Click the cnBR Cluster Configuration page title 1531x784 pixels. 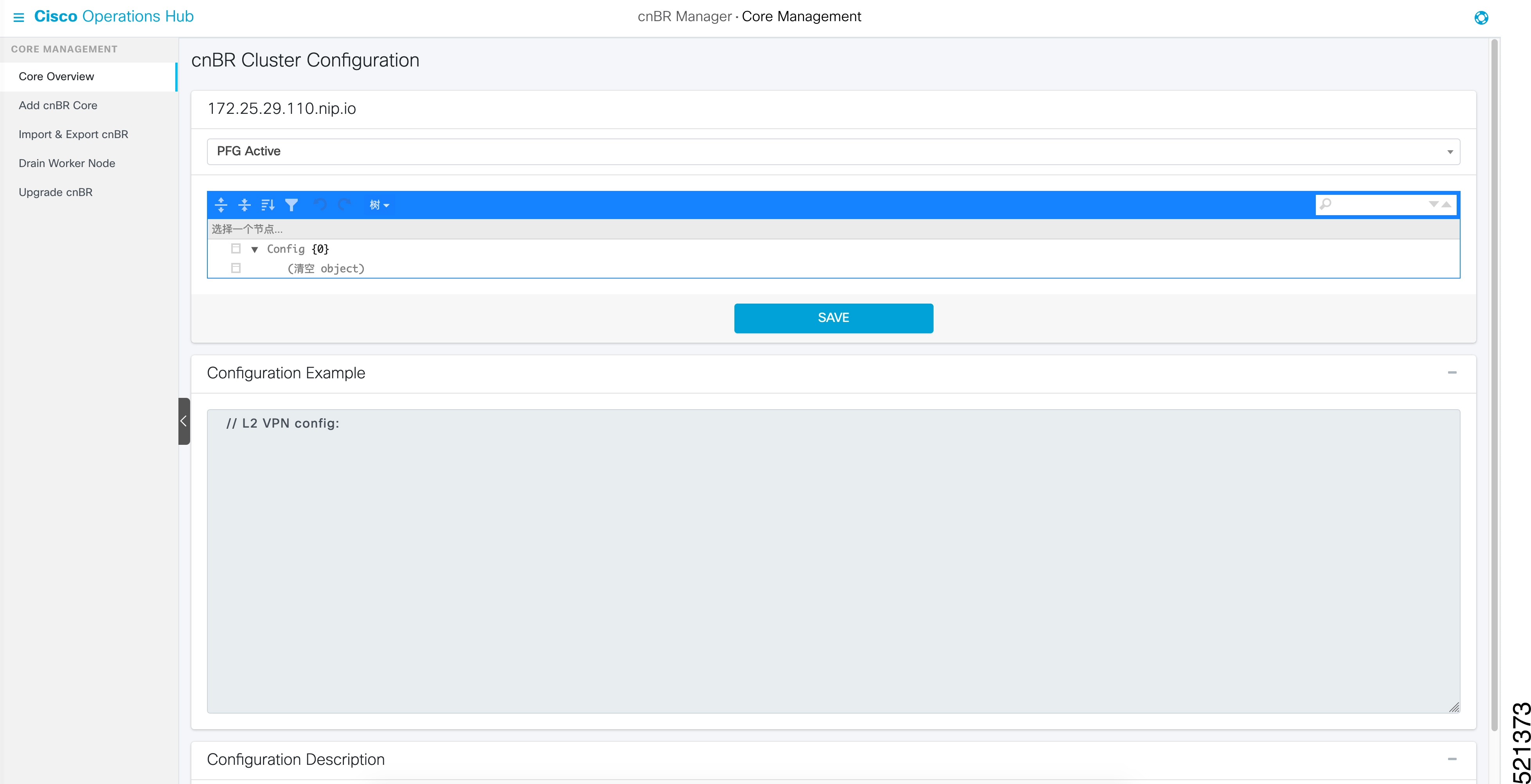pyautogui.click(x=305, y=60)
